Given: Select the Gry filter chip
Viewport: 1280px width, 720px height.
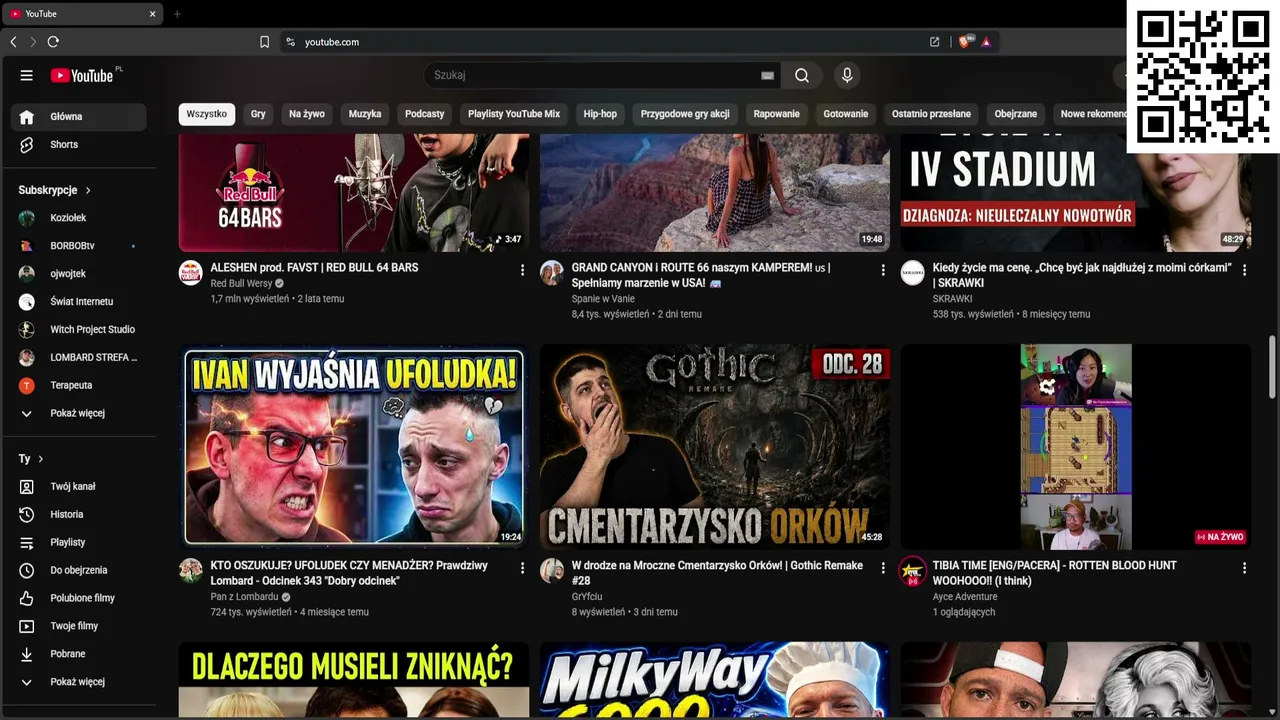Looking at the screenshot, I should (258, 114).
